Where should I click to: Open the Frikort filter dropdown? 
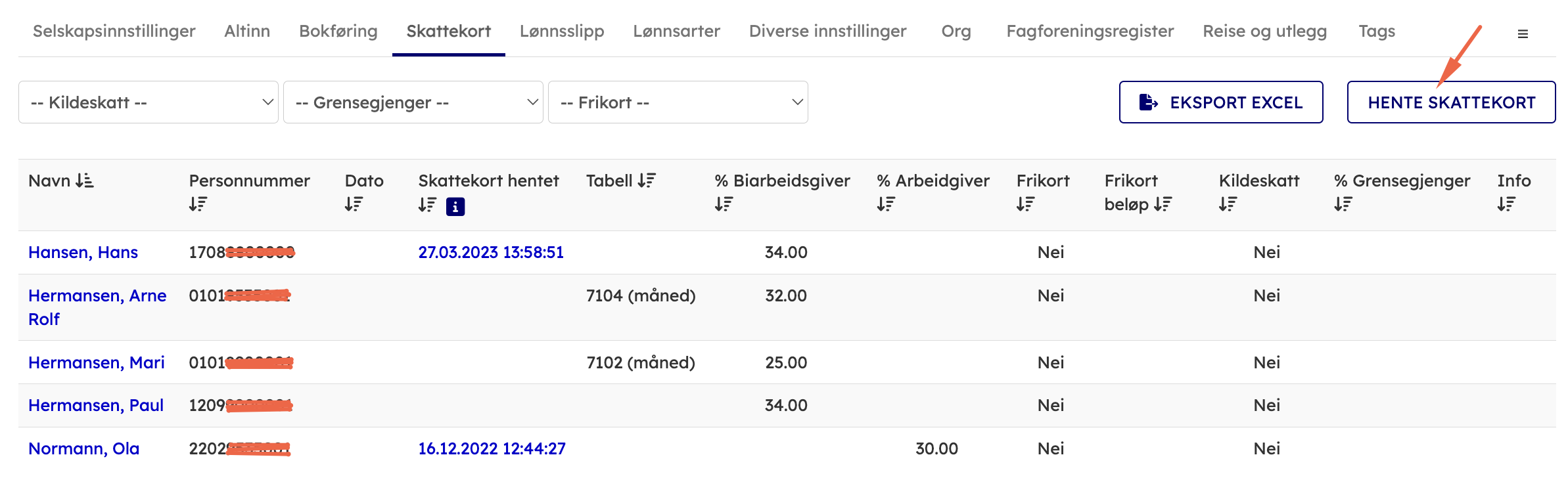click(x=678, y=102)
